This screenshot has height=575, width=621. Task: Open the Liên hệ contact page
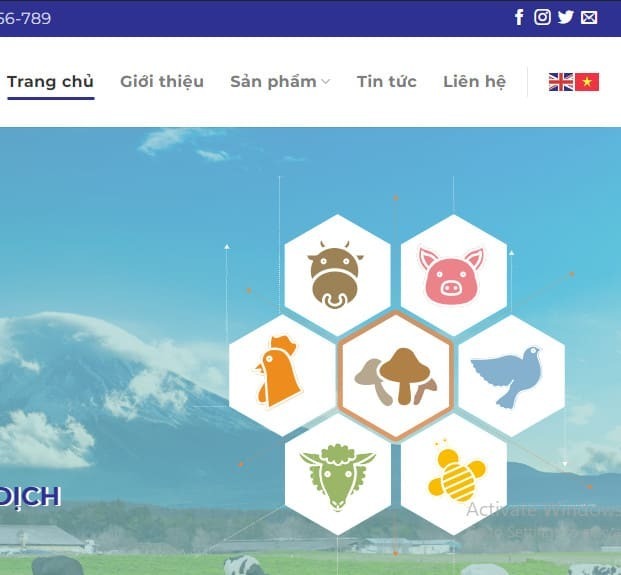(x=474, y=82)
